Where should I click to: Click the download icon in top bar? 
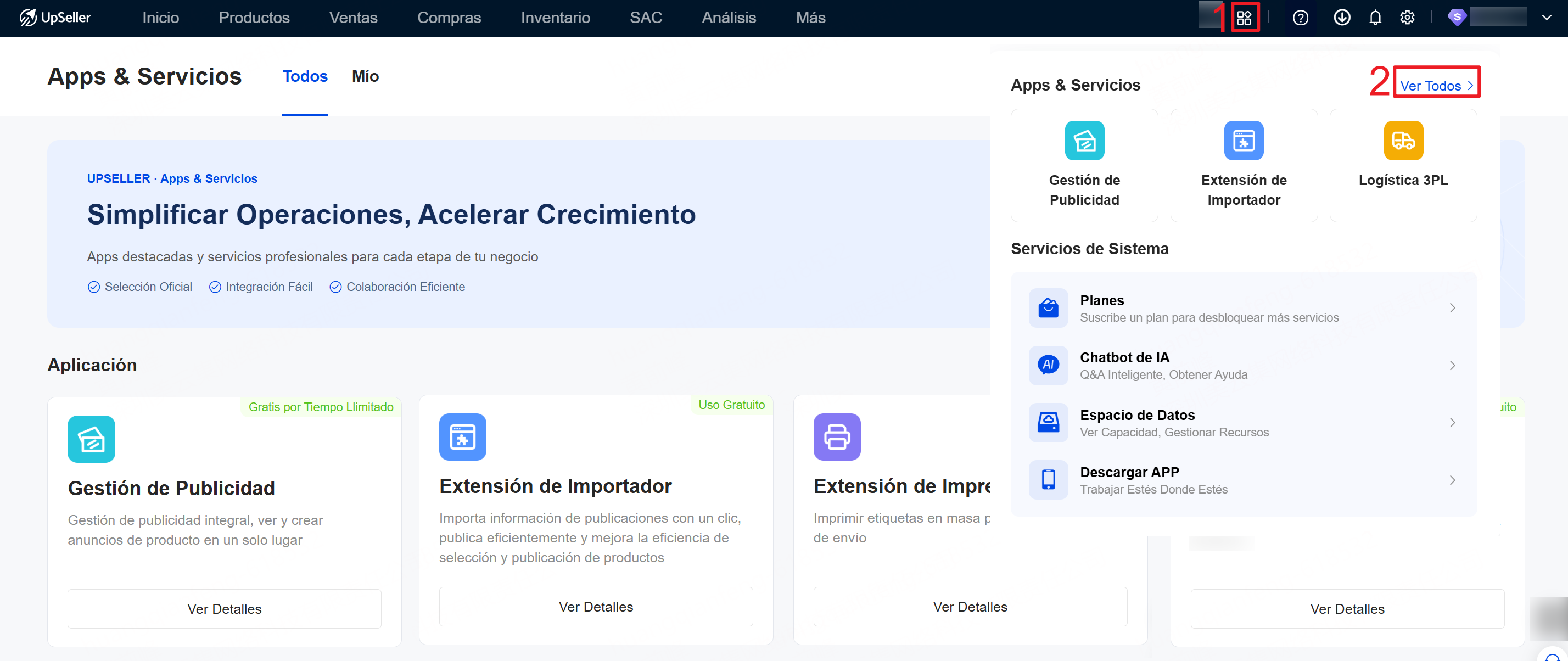tap(1342, 18)
